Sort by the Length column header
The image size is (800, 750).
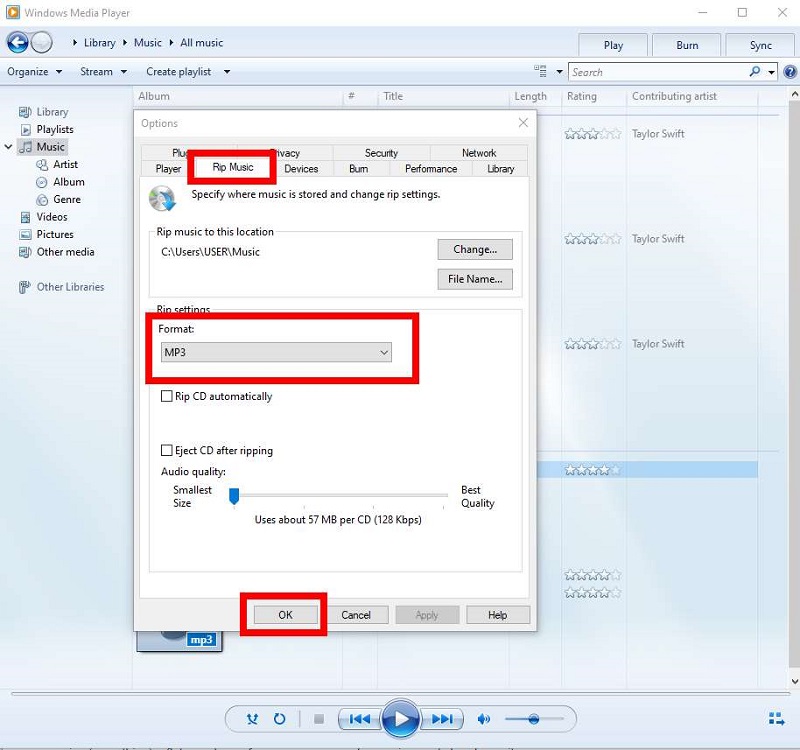(531, 96)
